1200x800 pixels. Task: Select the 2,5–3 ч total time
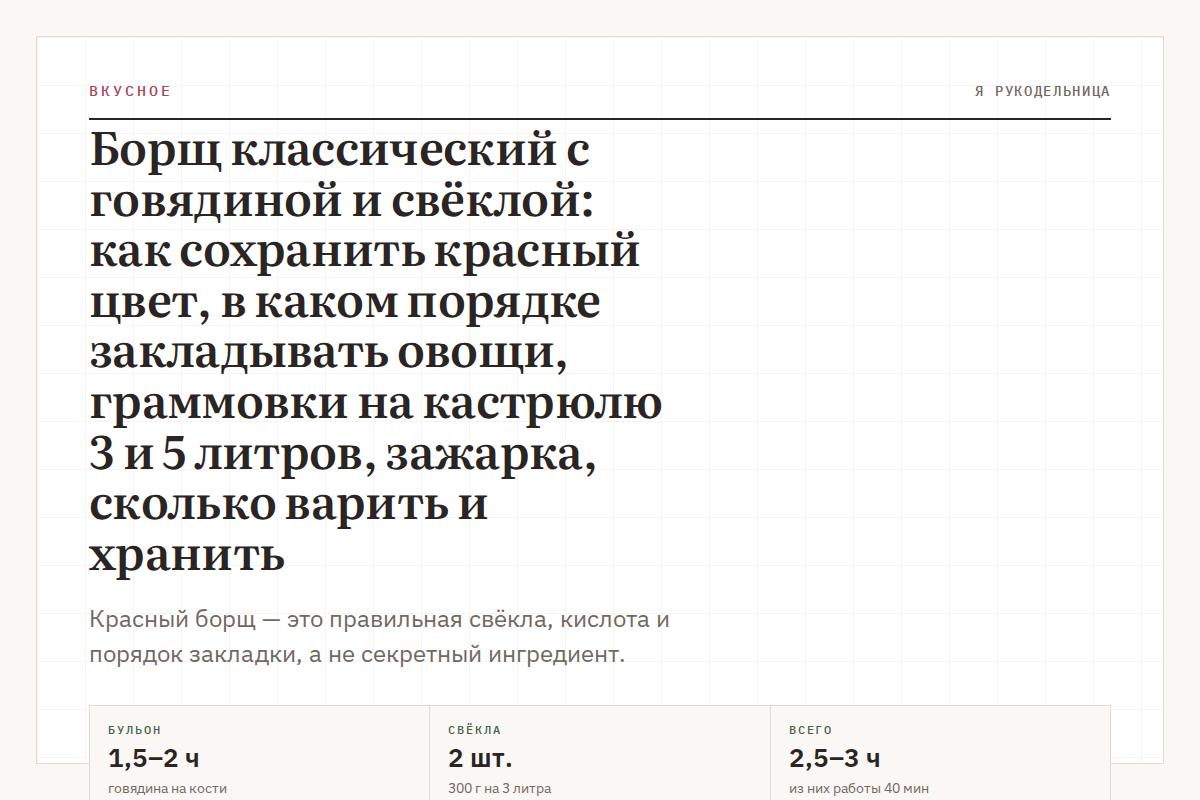click(x=835, y=758)
